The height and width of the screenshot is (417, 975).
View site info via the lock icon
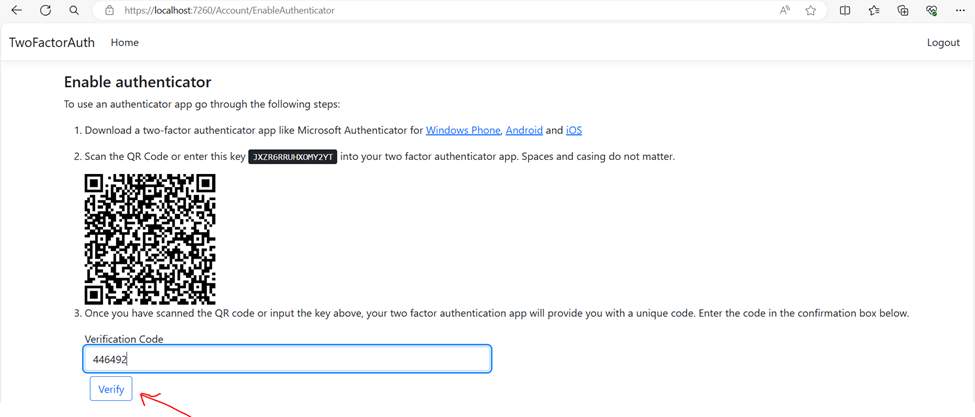(109, 10)
